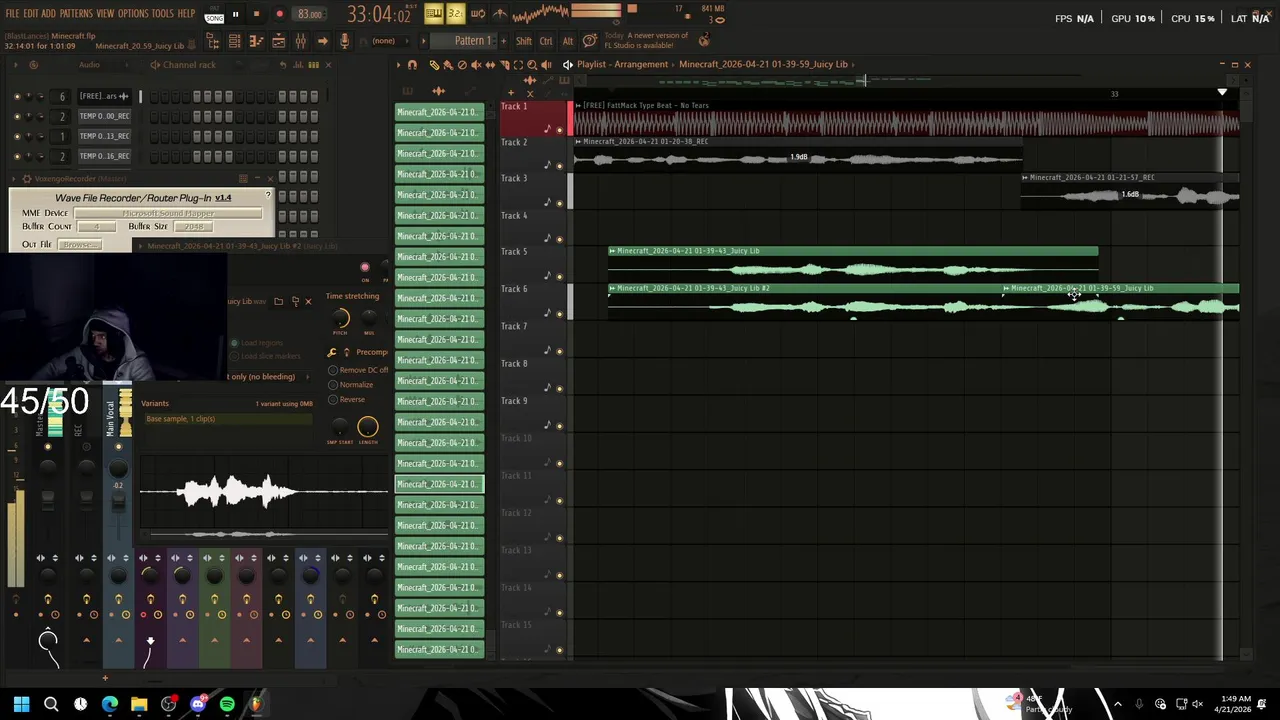Screen dimensions: 1280x720
Task: Open File Explorer from the taskbar
Action: point(139,704)
